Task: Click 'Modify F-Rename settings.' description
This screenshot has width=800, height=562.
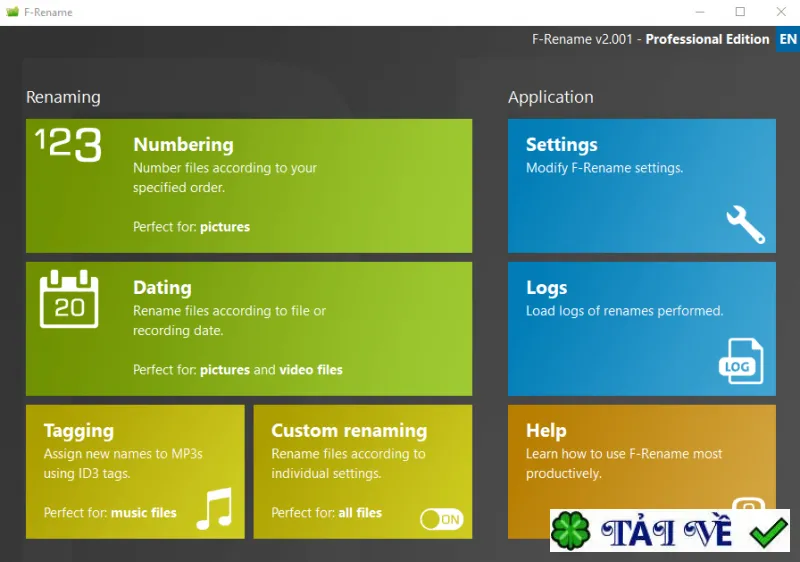Action: coord(604,168)
